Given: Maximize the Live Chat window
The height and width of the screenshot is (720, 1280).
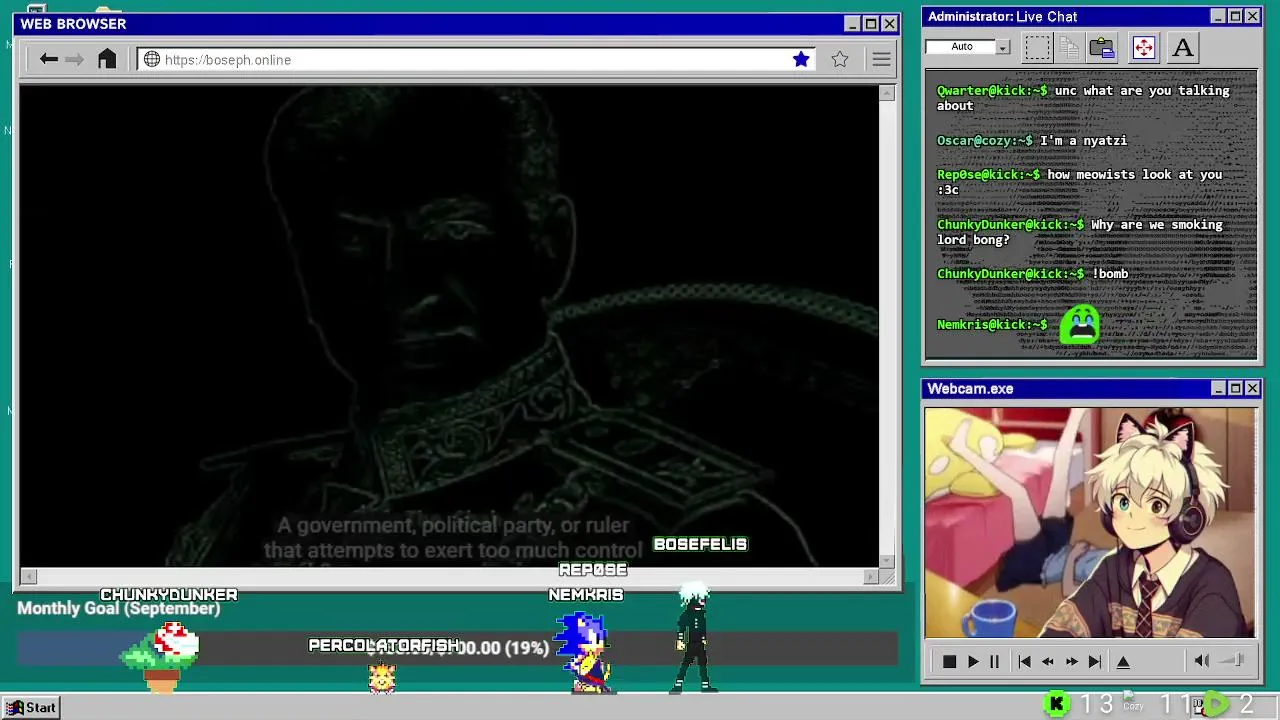Looking at the screenshot, I should [1235, 16].
